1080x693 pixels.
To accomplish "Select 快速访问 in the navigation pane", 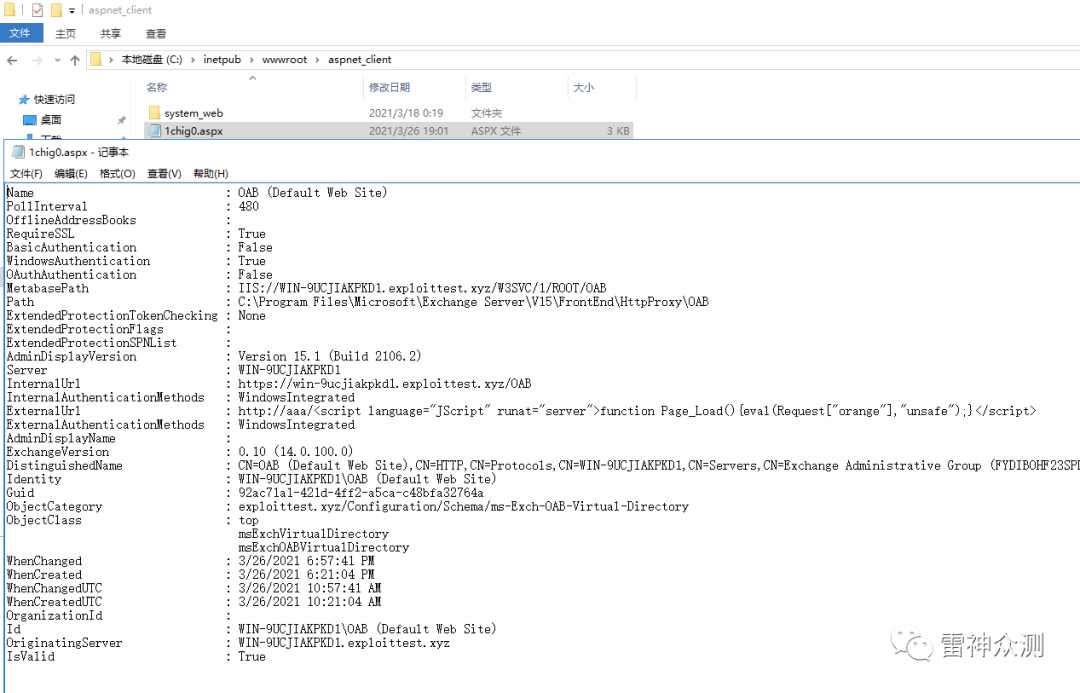I will [54, 100].
